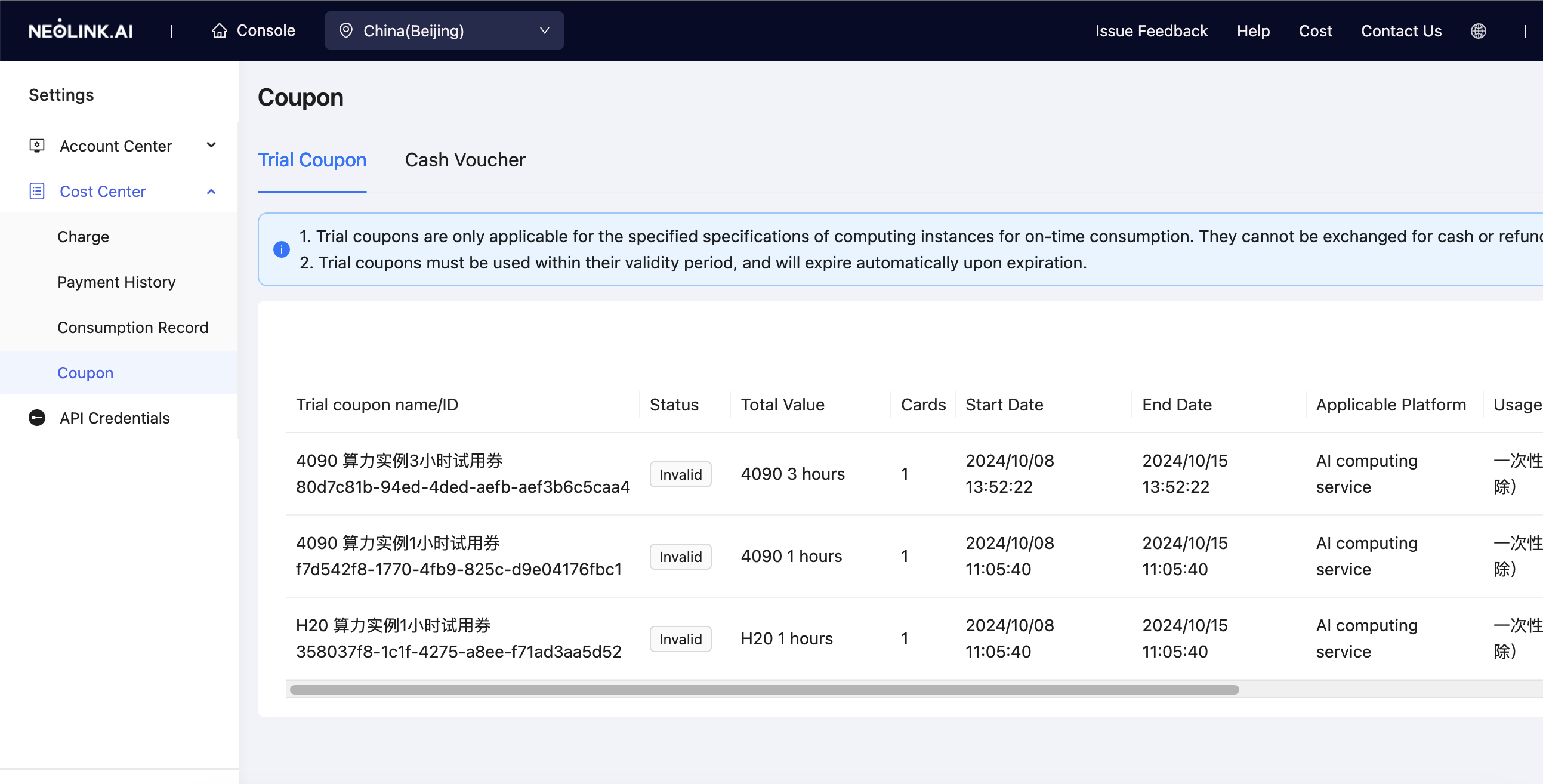Click the Cards column header

click(x=923, y=405)
